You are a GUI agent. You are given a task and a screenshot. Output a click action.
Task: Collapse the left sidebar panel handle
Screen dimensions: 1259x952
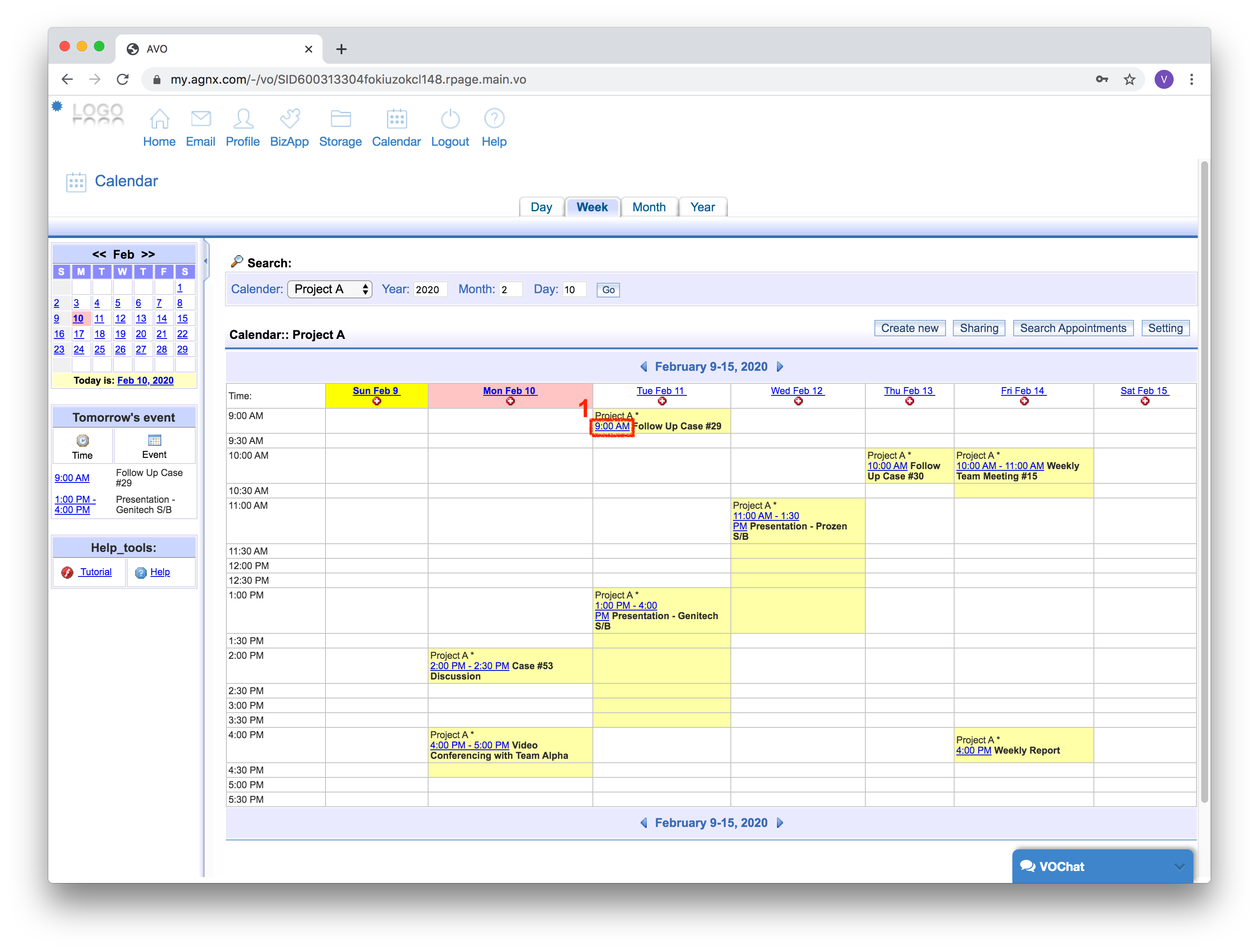point(206,261)
